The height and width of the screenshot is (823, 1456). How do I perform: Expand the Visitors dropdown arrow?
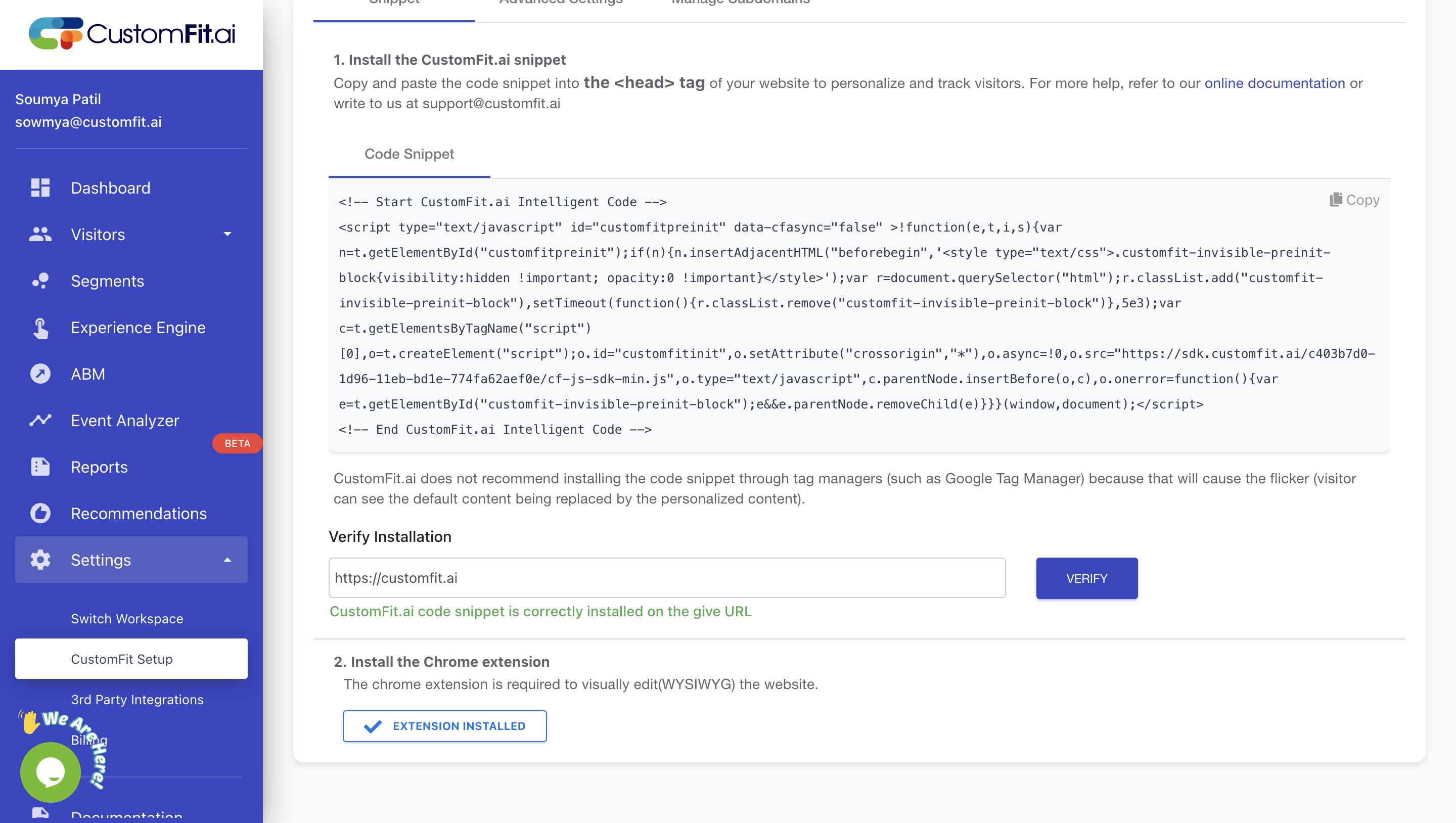point(227,234)
